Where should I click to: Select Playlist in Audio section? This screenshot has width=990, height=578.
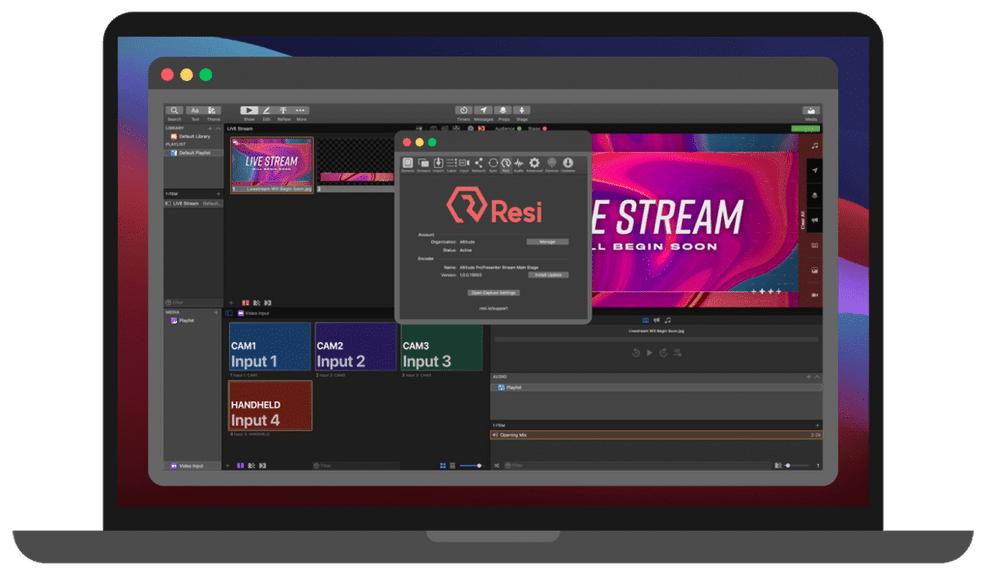(657, 387)
